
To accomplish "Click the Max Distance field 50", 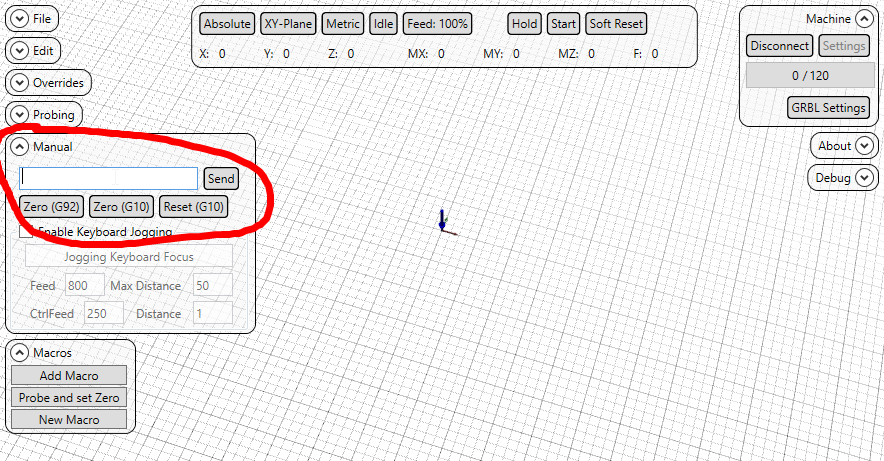I will [x=213, y=285].
